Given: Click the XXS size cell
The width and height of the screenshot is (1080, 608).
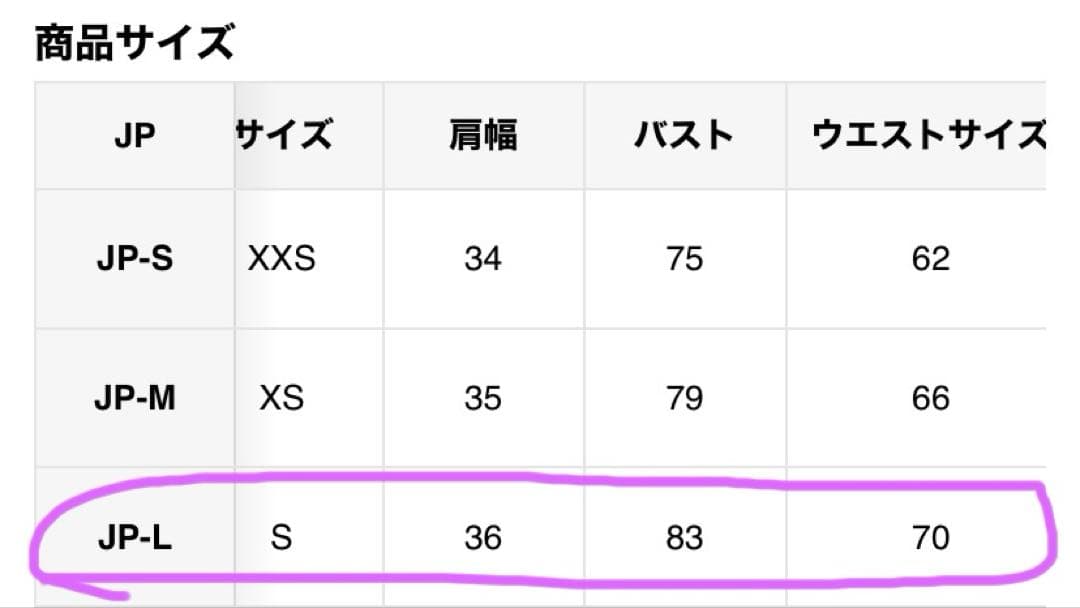Looking at the screenshot, I should click(282, 259).
